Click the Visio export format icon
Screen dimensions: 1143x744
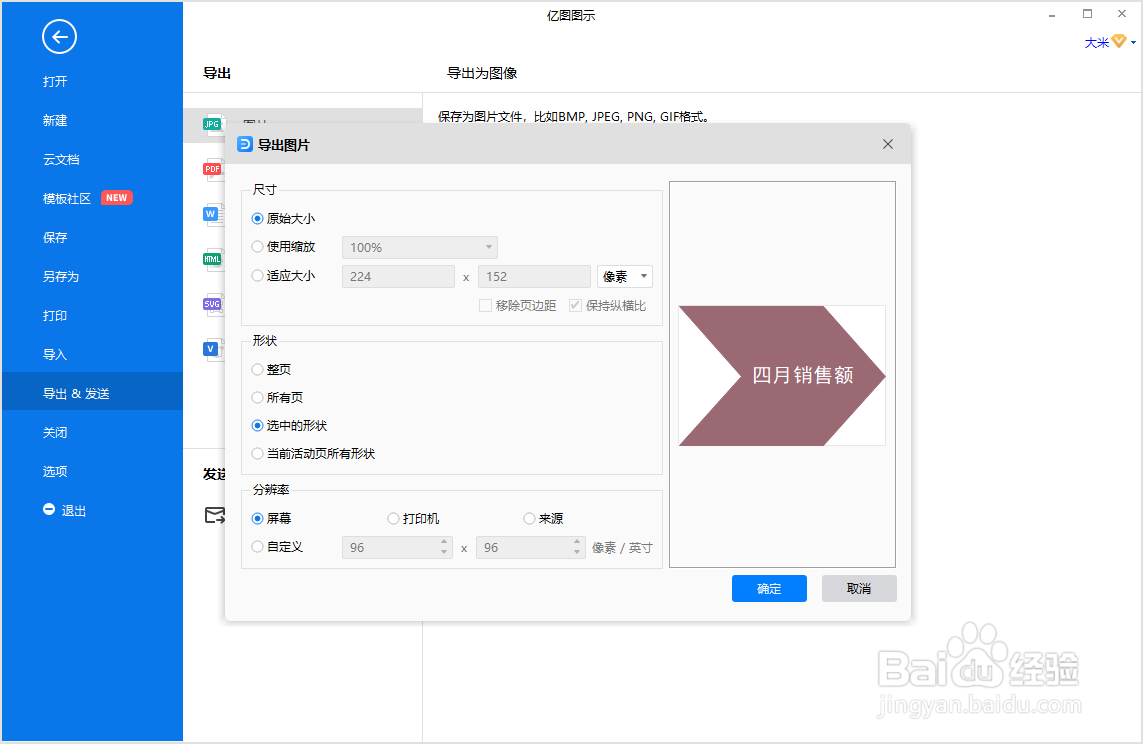[212, 348]
